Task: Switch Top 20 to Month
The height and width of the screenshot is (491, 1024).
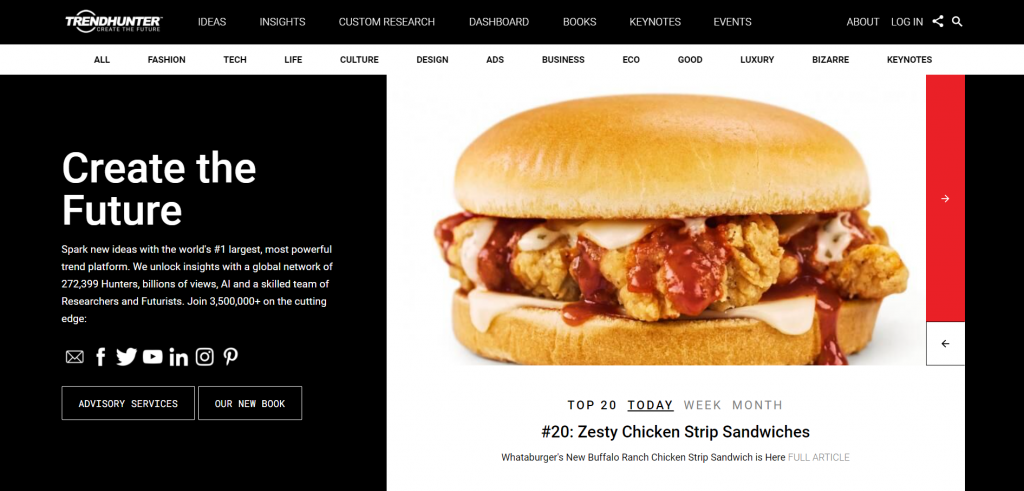Action: tap(758, 405)
